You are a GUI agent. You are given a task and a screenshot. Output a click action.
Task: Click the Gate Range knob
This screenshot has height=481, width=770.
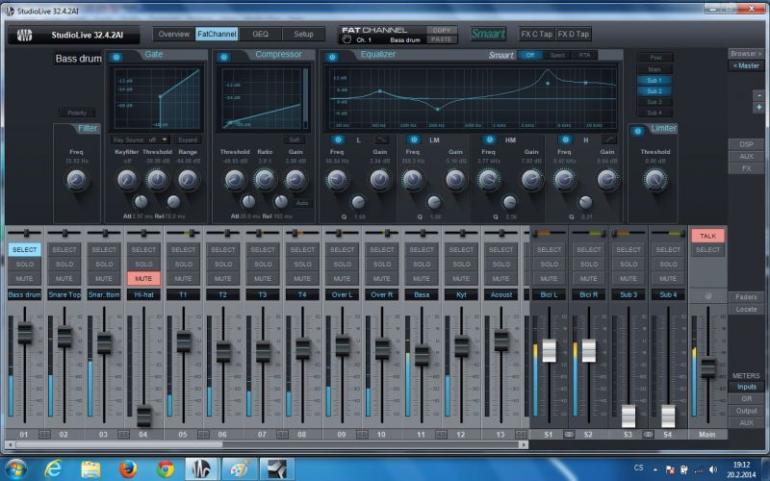188,180
